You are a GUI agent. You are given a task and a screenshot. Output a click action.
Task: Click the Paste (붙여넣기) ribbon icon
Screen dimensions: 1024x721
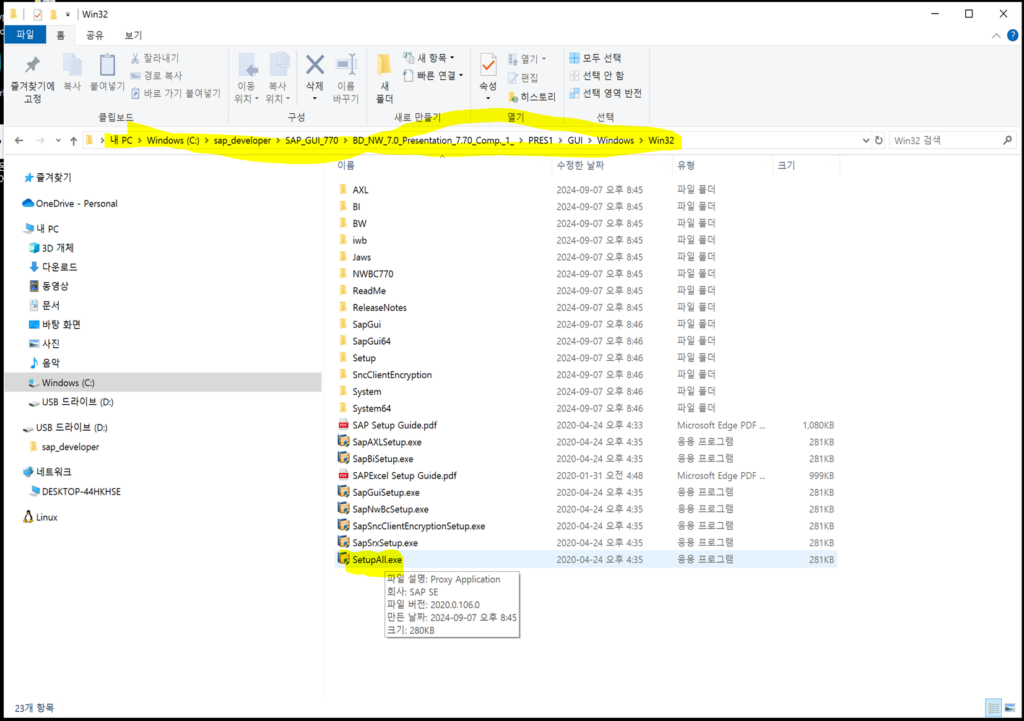pos(107,65)
